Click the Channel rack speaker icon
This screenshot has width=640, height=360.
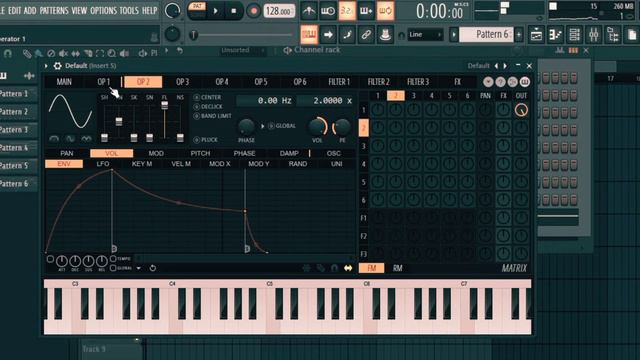coord(287,50)
